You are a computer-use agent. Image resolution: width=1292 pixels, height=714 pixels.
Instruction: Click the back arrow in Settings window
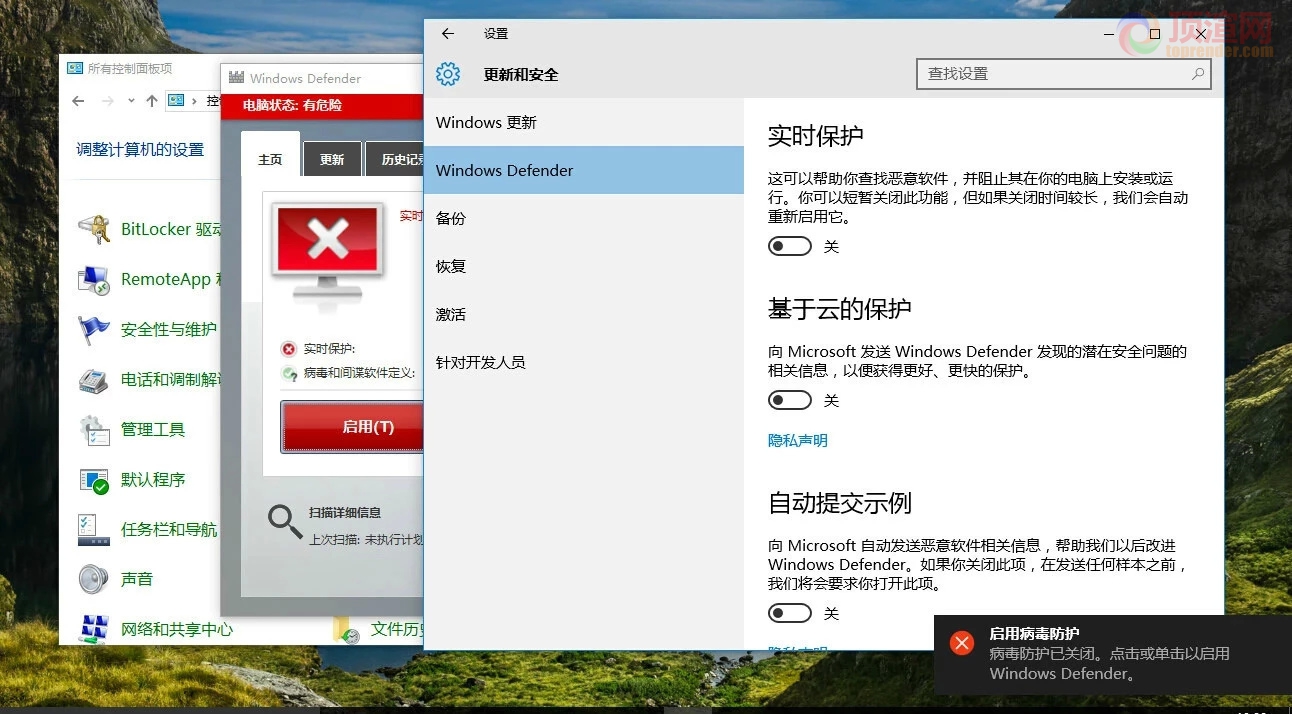(448, 34)
